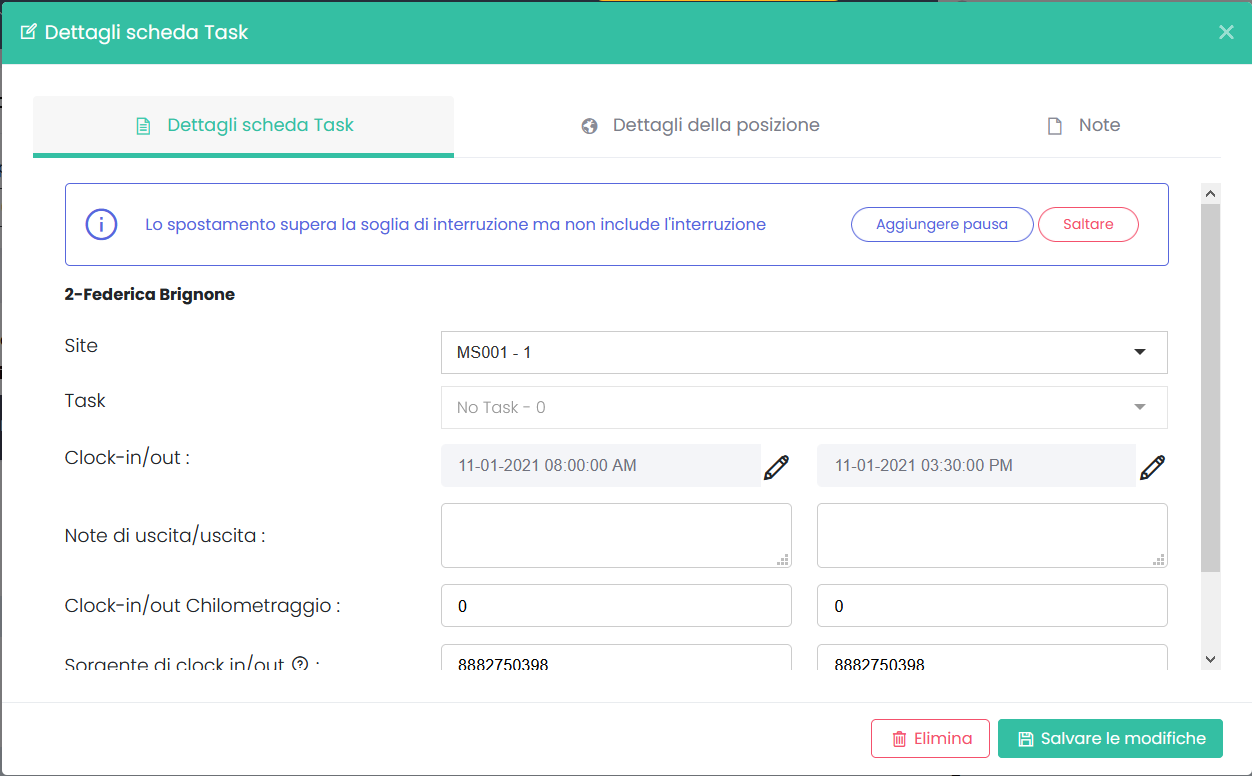Click the clock-in Chilometraggio field
1252x776 pixels.
pos(615,606)
